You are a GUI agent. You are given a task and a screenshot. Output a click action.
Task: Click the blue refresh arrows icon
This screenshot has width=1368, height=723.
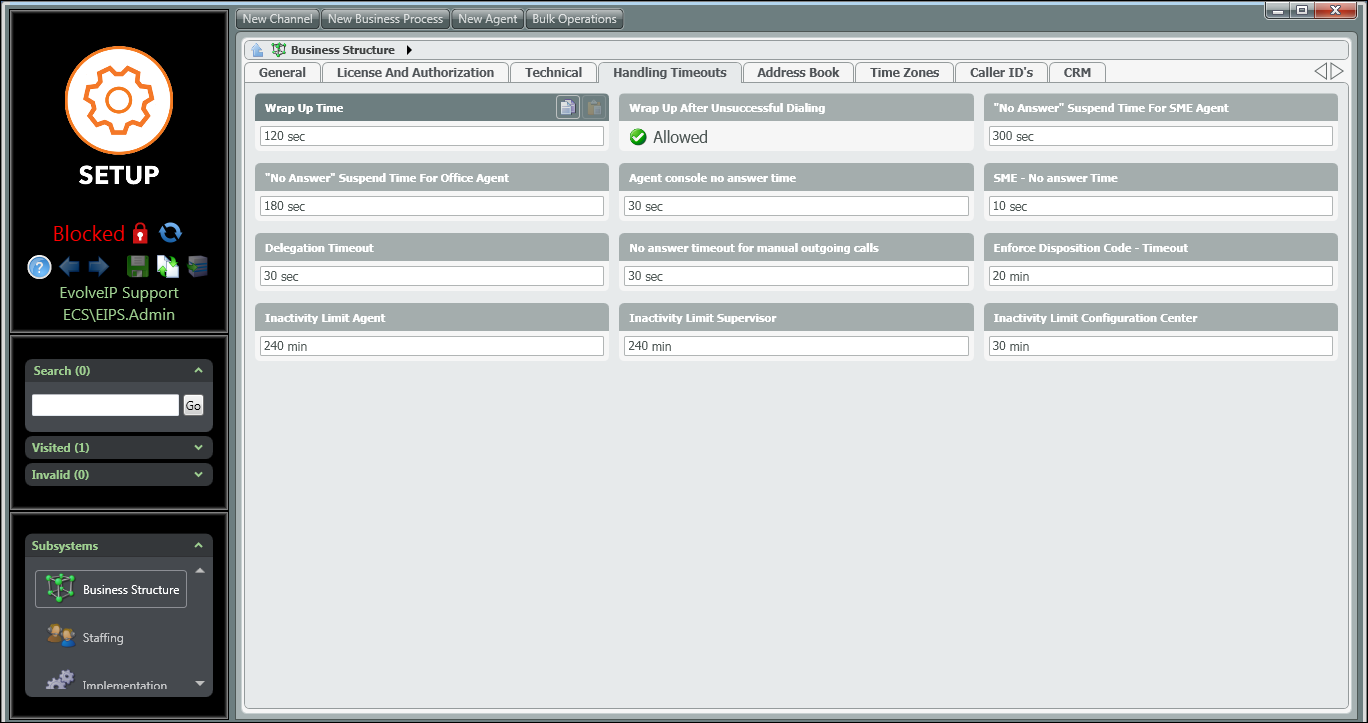[171, 232]
